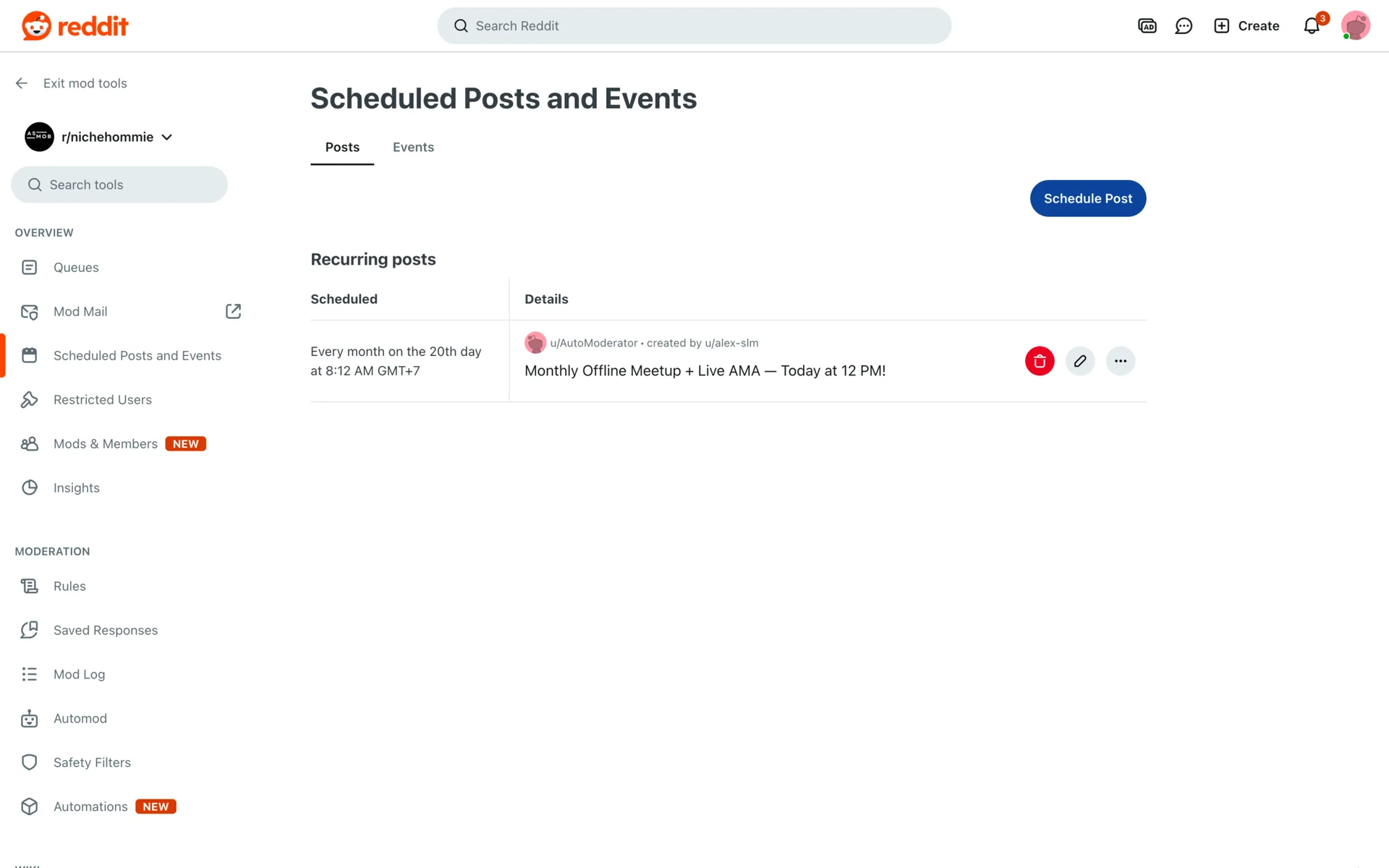Focus the Search Reddit field
The height and width of the screenshot is (868, 1389).
click(x=694, y=26)
